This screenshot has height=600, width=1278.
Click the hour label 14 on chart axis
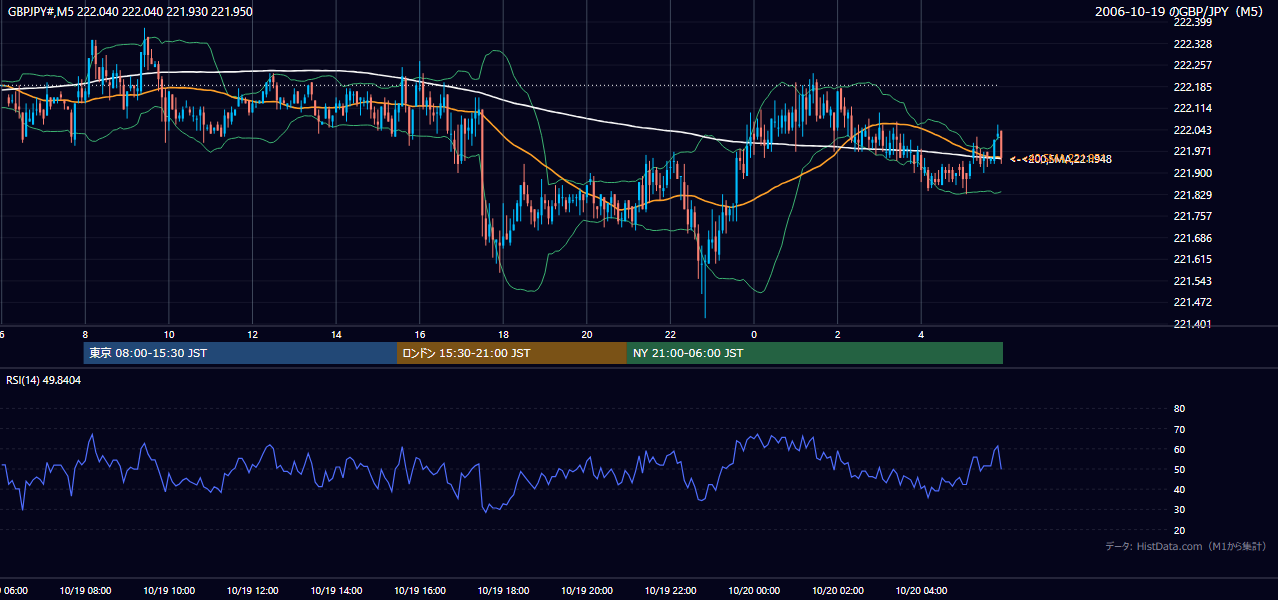click(336, 334)
